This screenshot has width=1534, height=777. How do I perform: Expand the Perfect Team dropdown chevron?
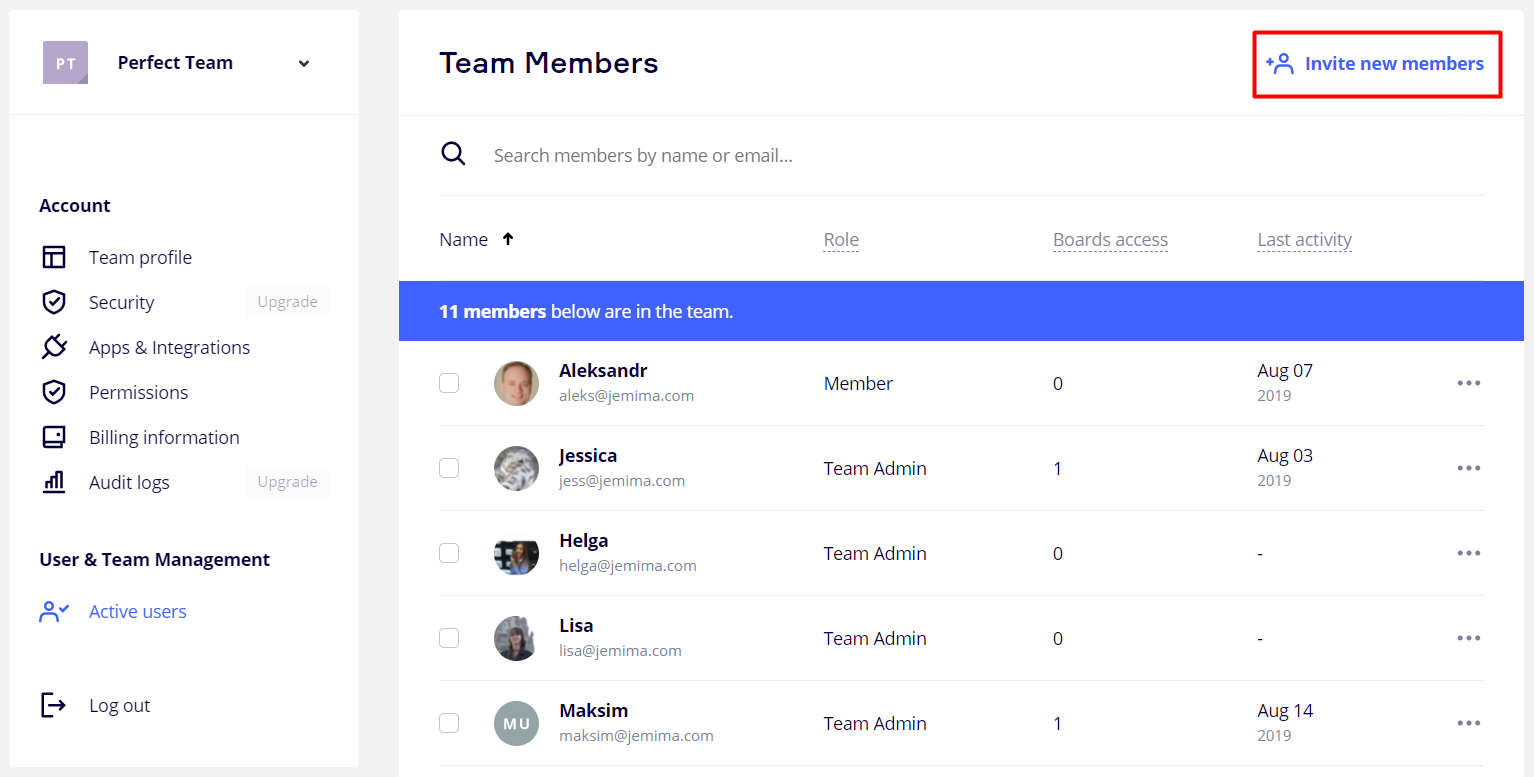coord(304,64)
